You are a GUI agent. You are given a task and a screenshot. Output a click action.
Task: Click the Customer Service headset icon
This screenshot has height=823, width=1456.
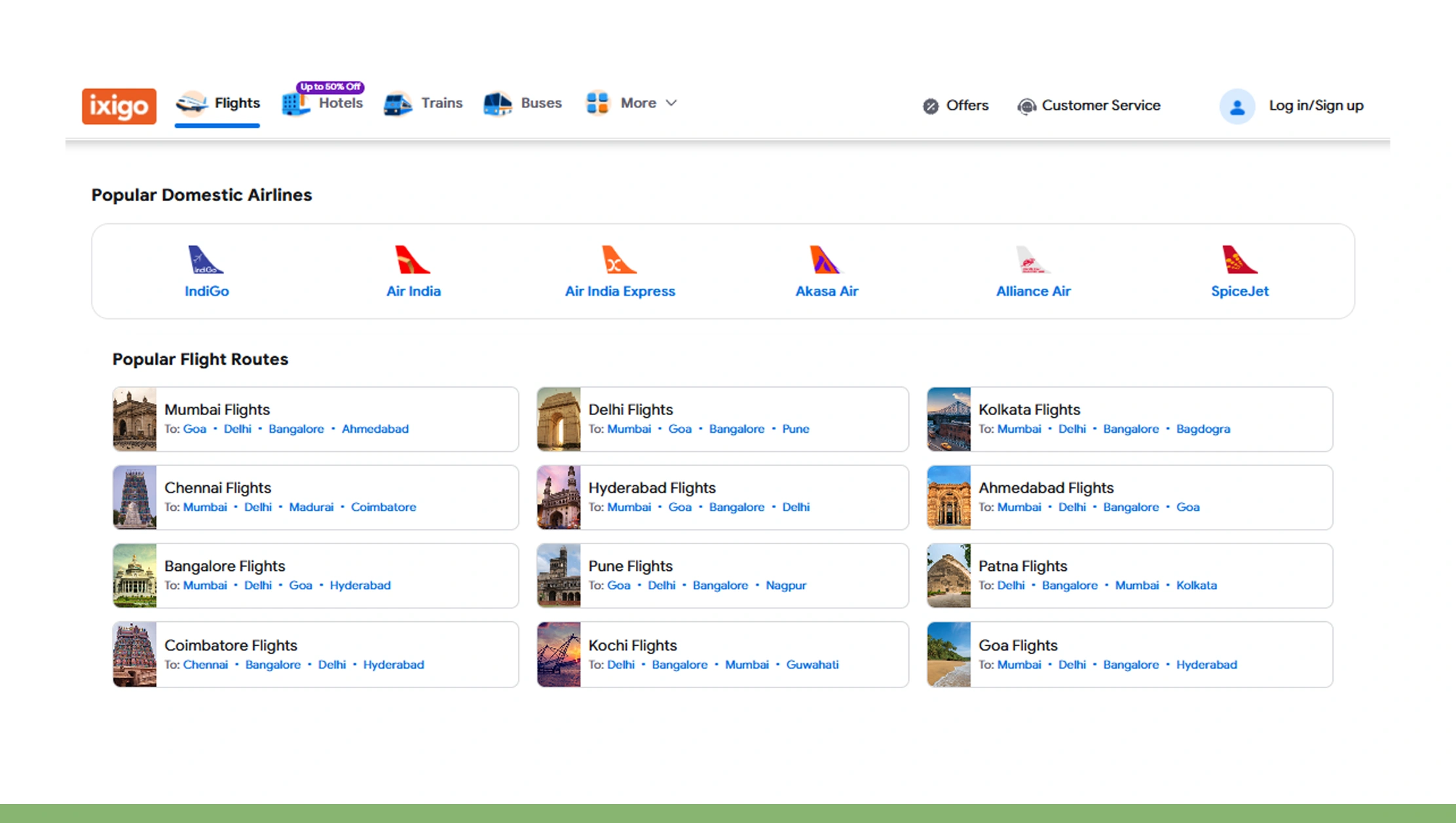coord(1026,106)
